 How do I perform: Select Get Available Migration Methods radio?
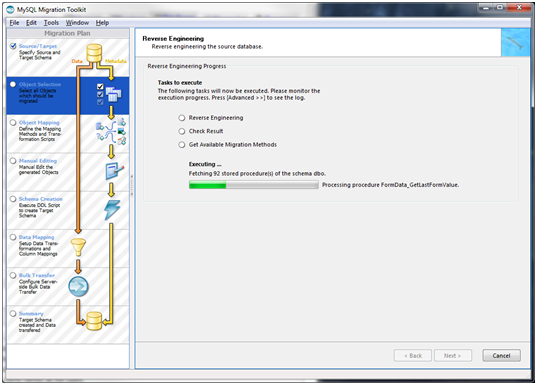[182, 145]
